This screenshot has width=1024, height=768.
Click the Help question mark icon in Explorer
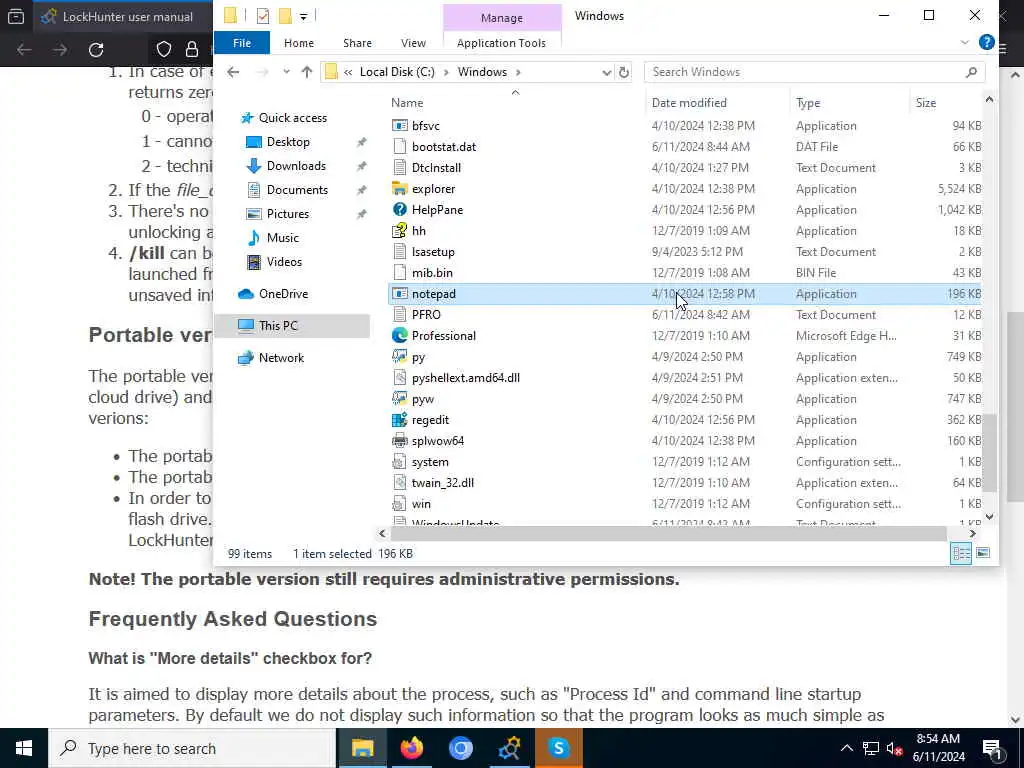point(987,42)
